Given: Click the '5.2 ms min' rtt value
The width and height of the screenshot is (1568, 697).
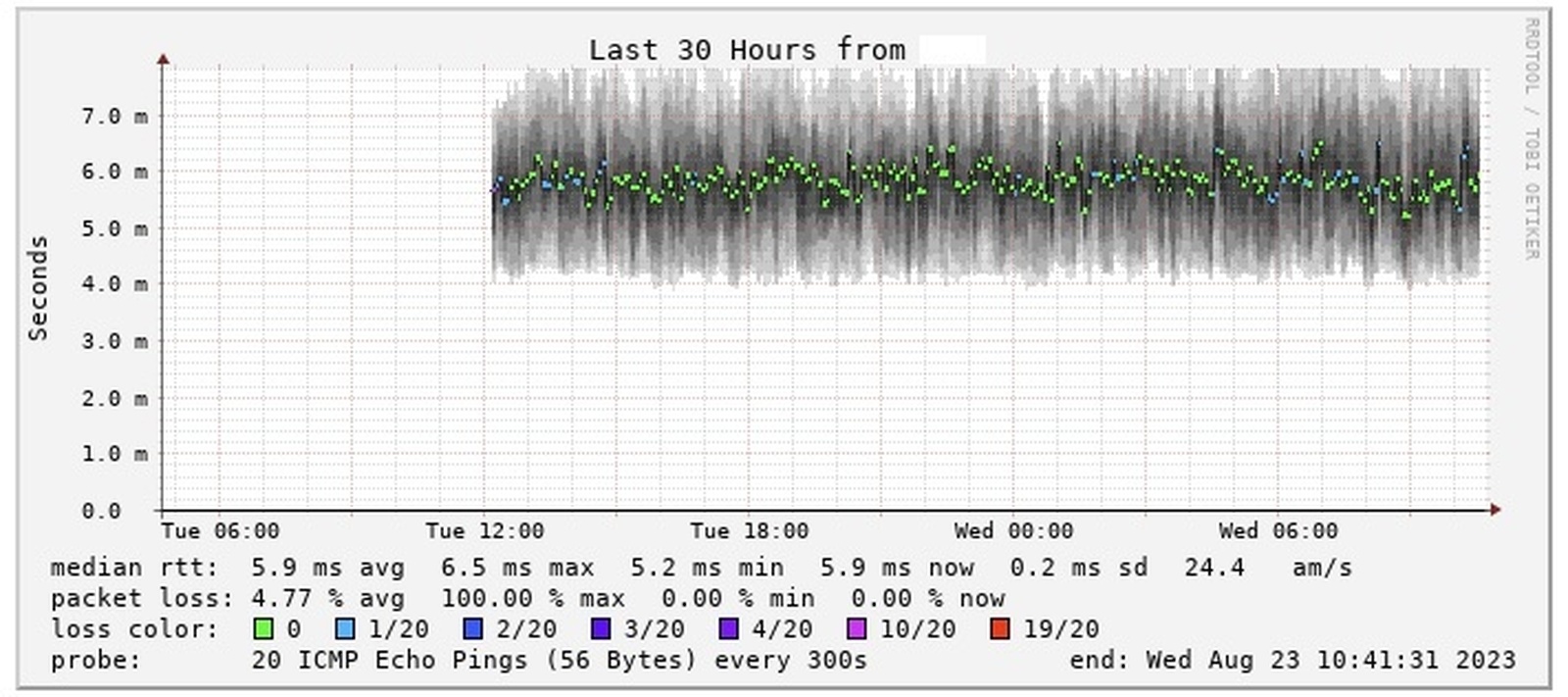Looking at the screenshot, I should coord(707,568).
